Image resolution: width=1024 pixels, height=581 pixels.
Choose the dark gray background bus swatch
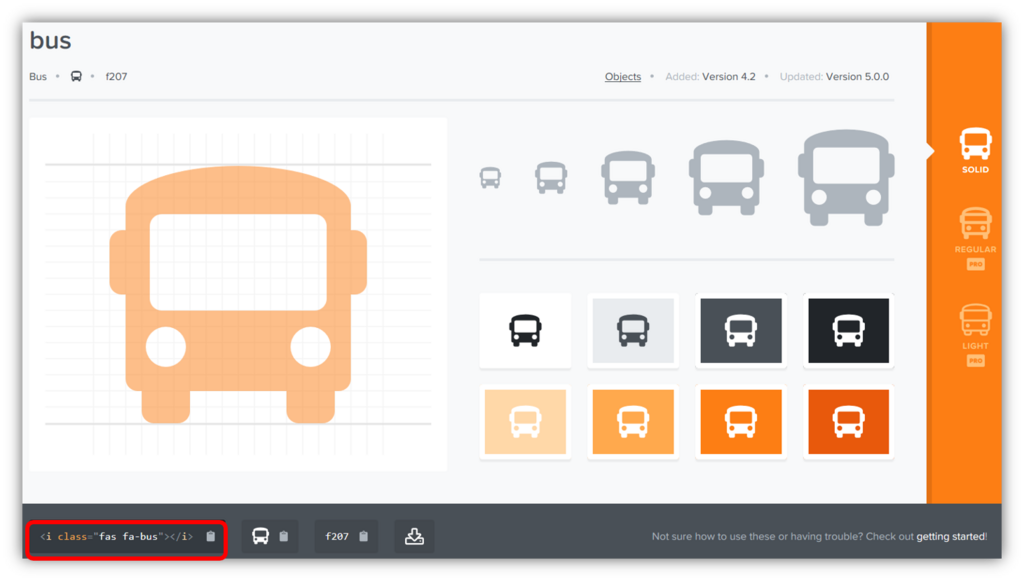[x=741, y=330]
